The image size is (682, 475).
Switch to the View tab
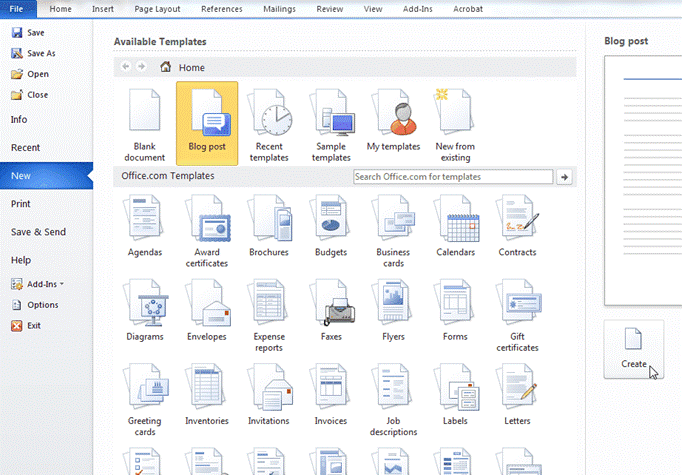point(373,9)
